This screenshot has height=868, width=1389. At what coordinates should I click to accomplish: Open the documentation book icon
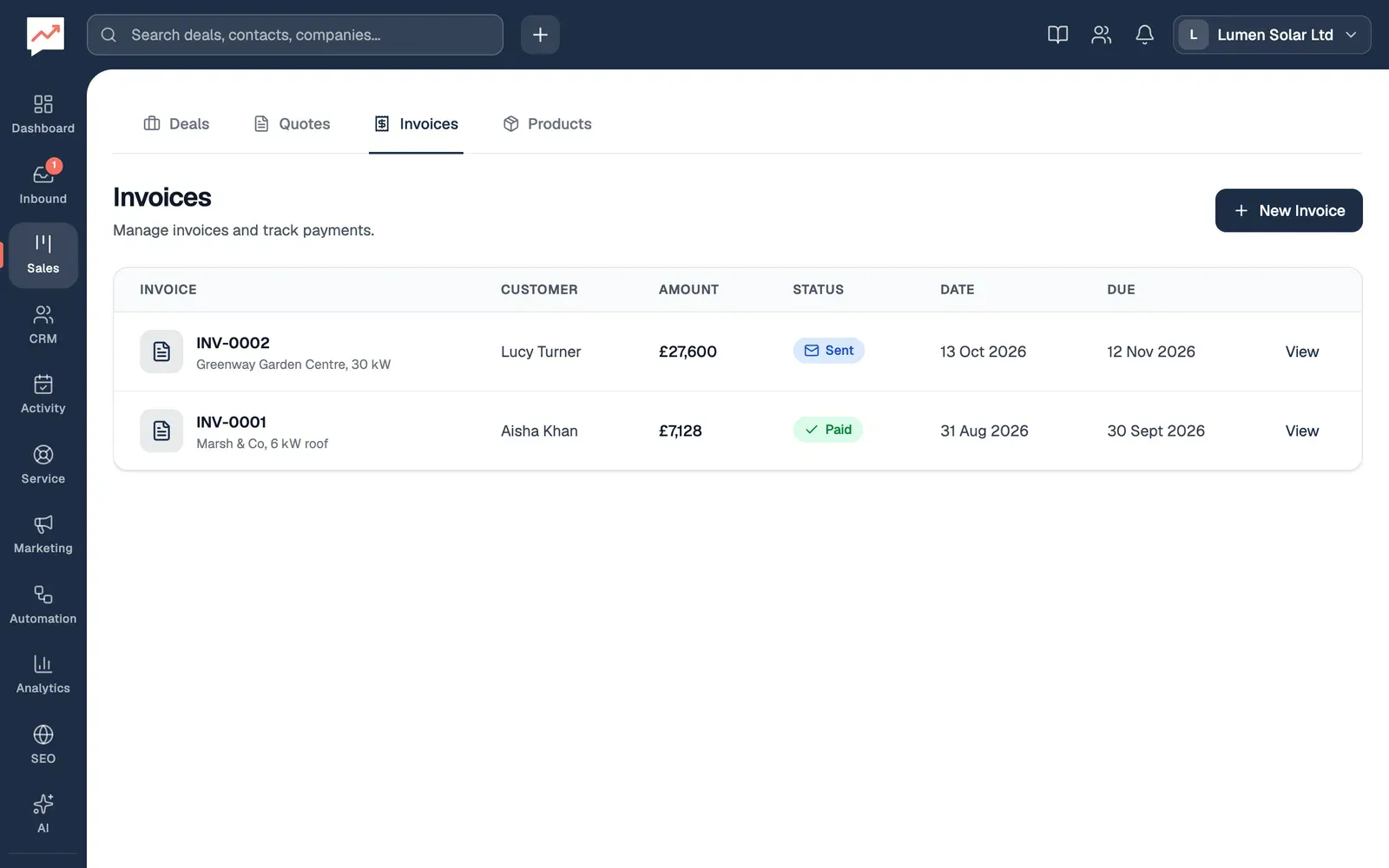[1057, 35]
